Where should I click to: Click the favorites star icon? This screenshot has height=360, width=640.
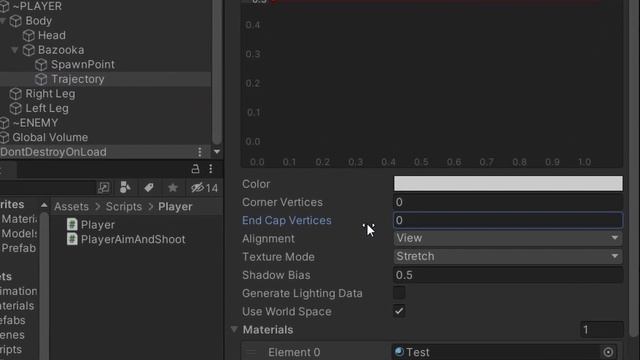pyautogui.click(x=173, y=188)
